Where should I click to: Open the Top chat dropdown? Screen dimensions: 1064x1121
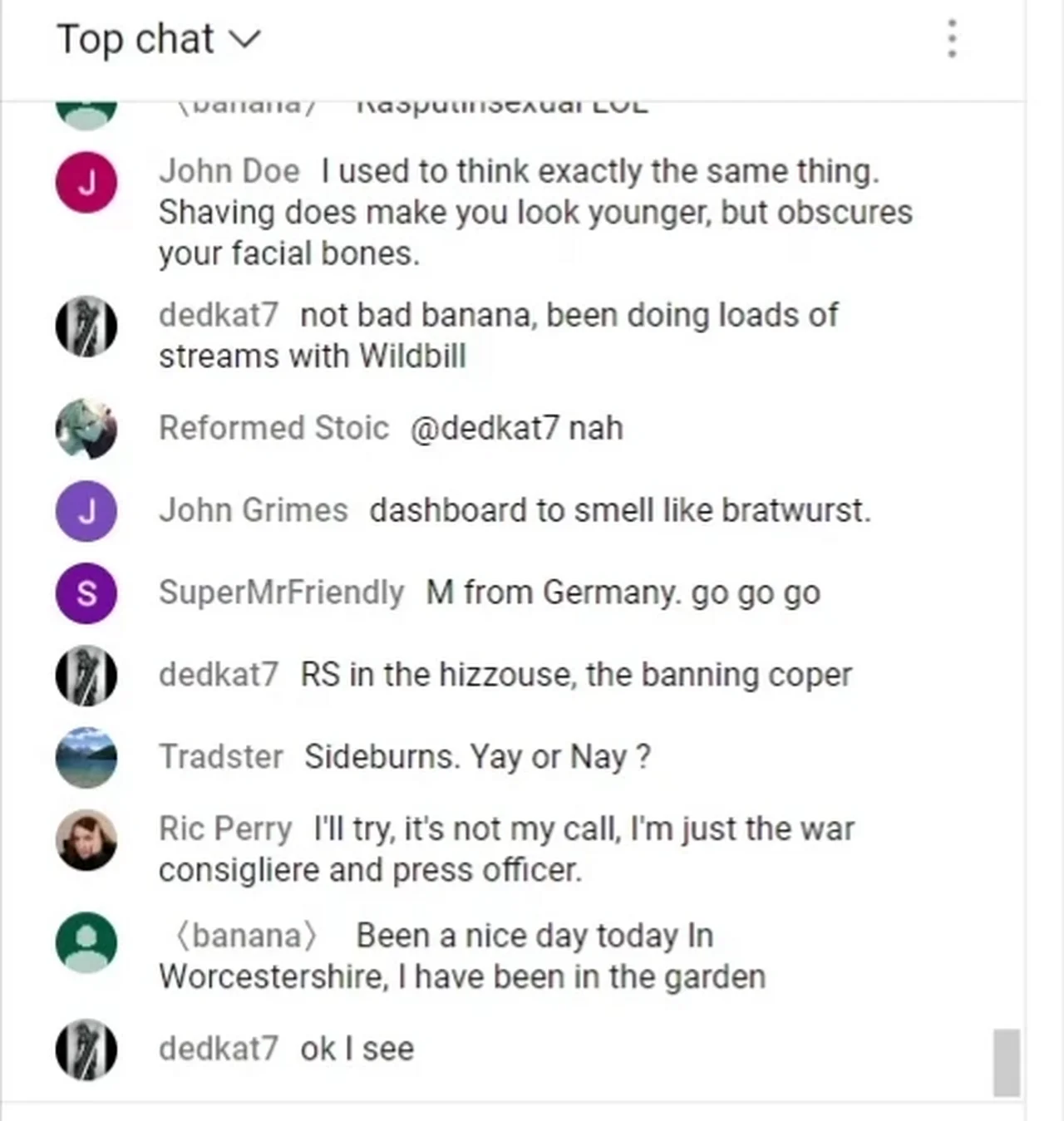[x=158, y=40]
